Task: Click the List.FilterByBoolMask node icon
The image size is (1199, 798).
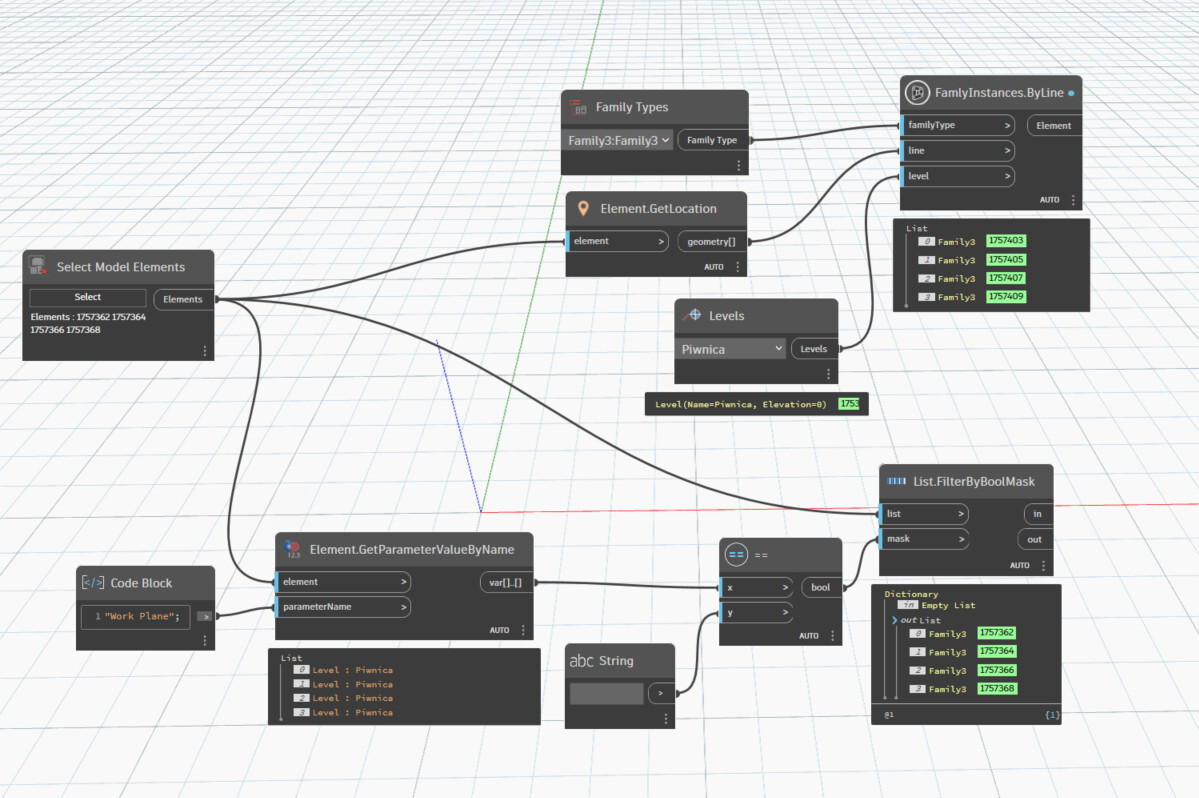Action: pyautogui.click(x=896, y=482)
